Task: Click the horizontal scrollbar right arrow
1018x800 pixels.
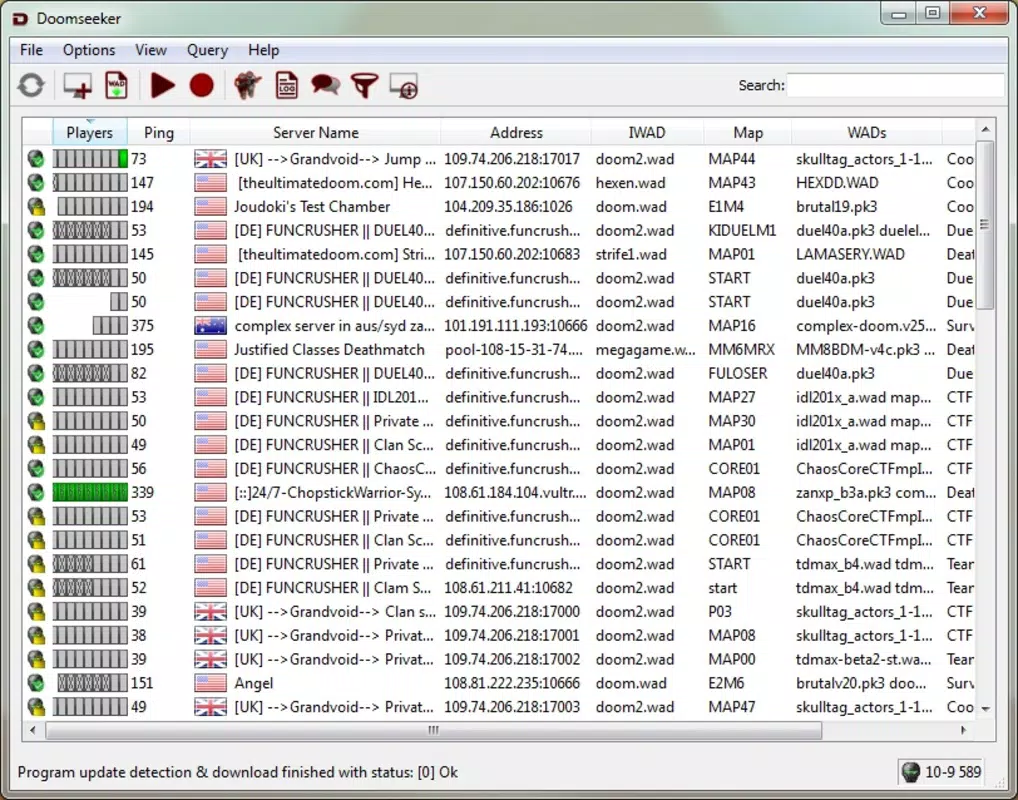Action: point(963,731)
